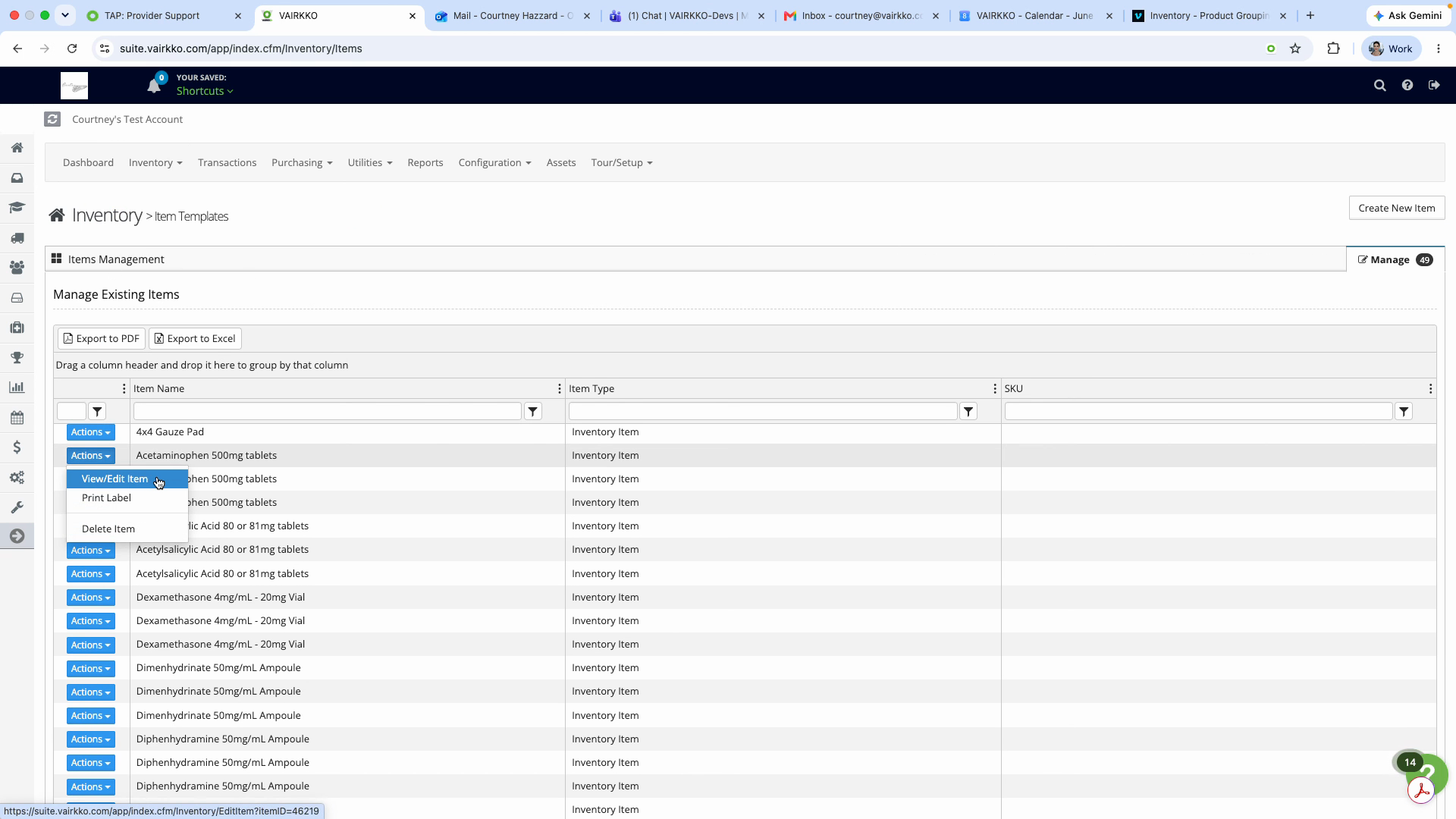
Task: Expand the Purchasing dropdown menu
Action: 302,163
